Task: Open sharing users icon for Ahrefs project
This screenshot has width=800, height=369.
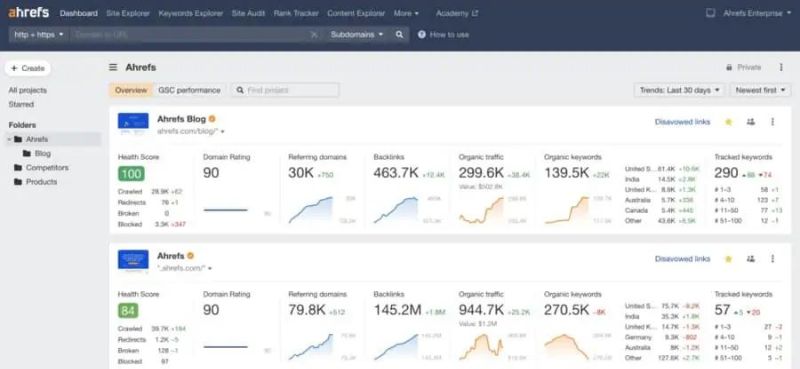Action: click(x=751, y=259)
